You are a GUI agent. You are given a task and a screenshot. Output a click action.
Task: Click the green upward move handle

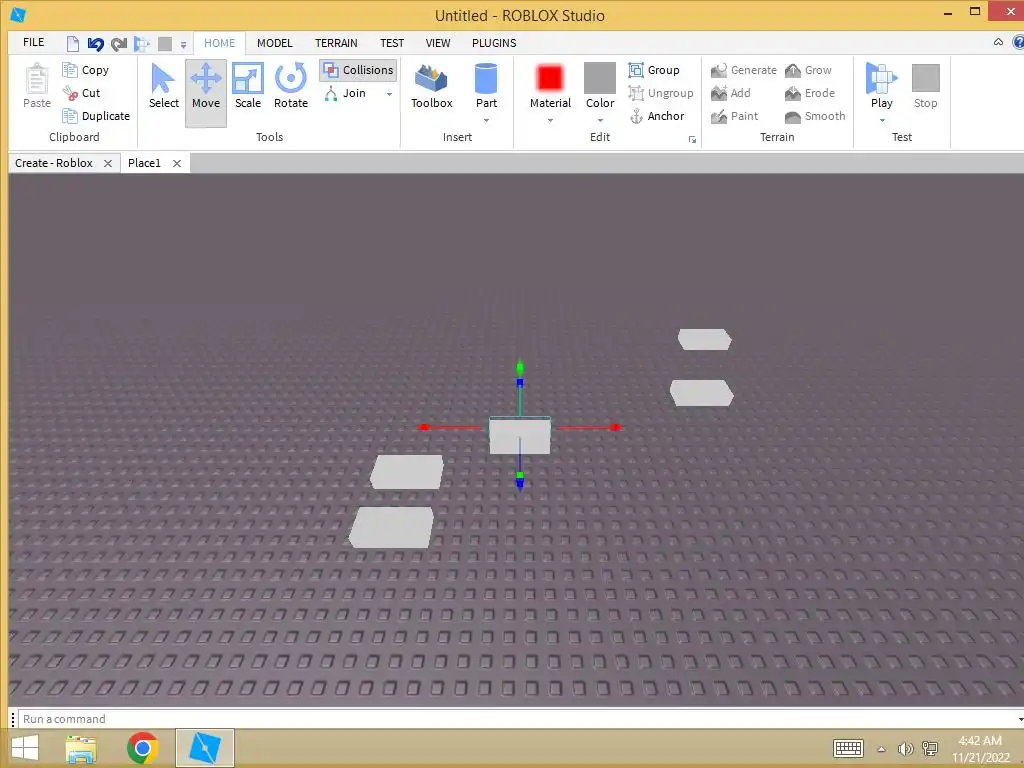click(520, 367)
